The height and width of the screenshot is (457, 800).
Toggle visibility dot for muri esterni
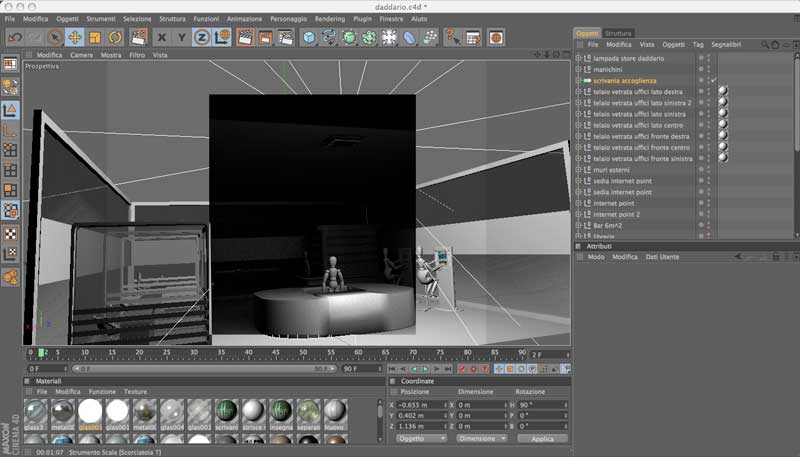[x=700, y=170]
